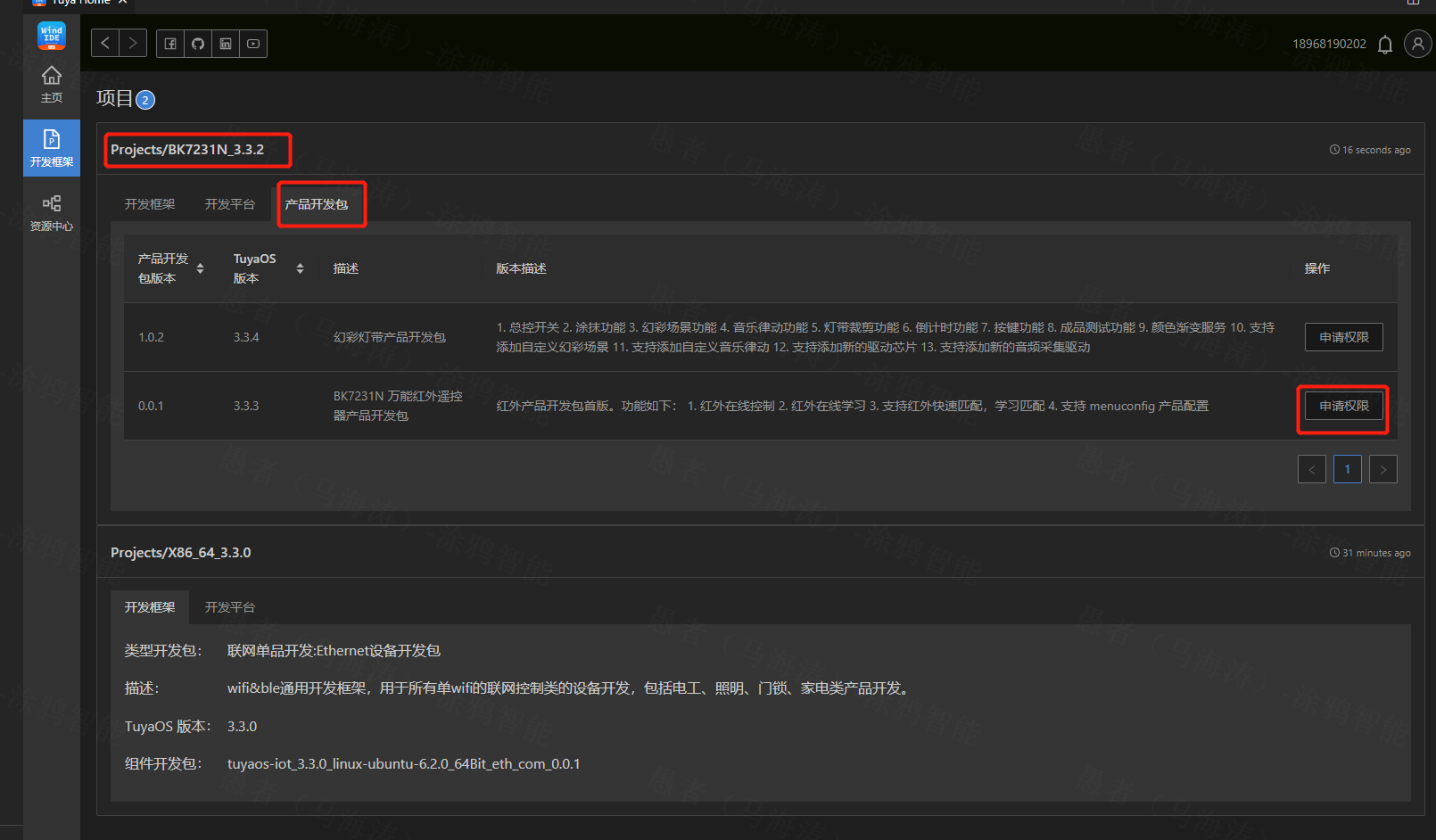Switch to 开发平台 tab of BK7231N project
This screenshot has height=840, width=1436.
point(230,204)
